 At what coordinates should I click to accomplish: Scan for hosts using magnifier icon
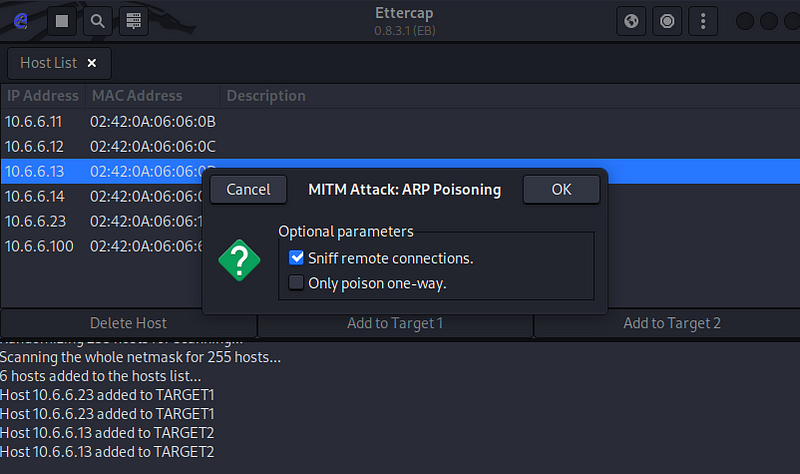pyautogui.click(x=97, y=21)
